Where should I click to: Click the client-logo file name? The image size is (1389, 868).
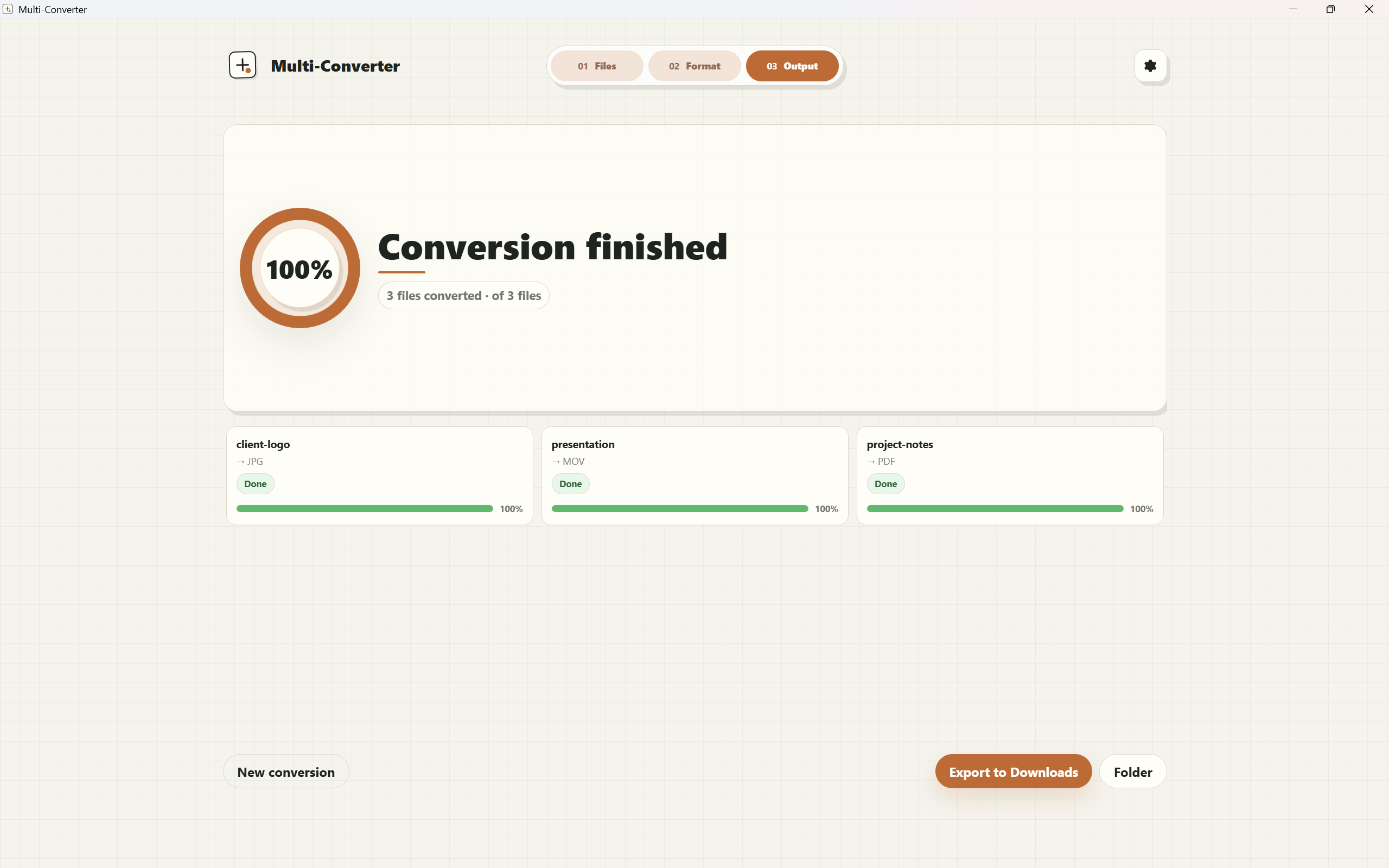click(263, 444)
